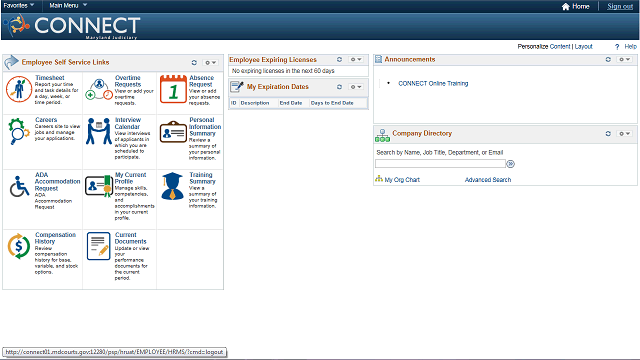Click the My Current Profile link text
This screenshot has width=640, height=360.
[130, 178]
